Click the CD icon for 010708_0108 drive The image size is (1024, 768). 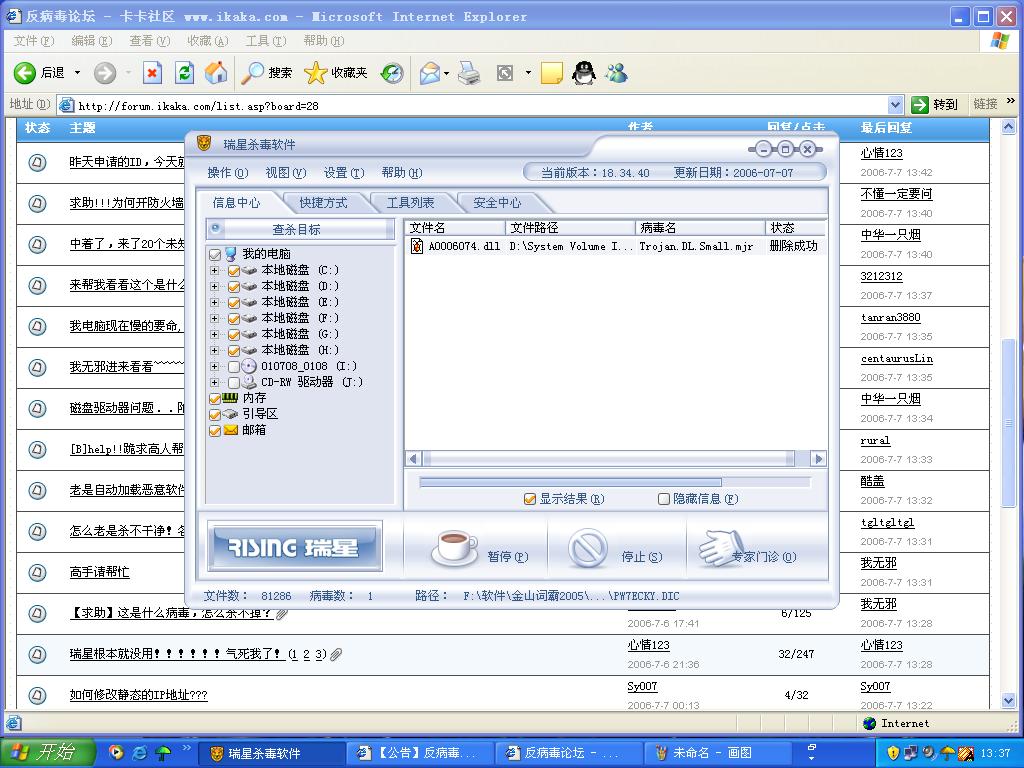click(249, 366)
